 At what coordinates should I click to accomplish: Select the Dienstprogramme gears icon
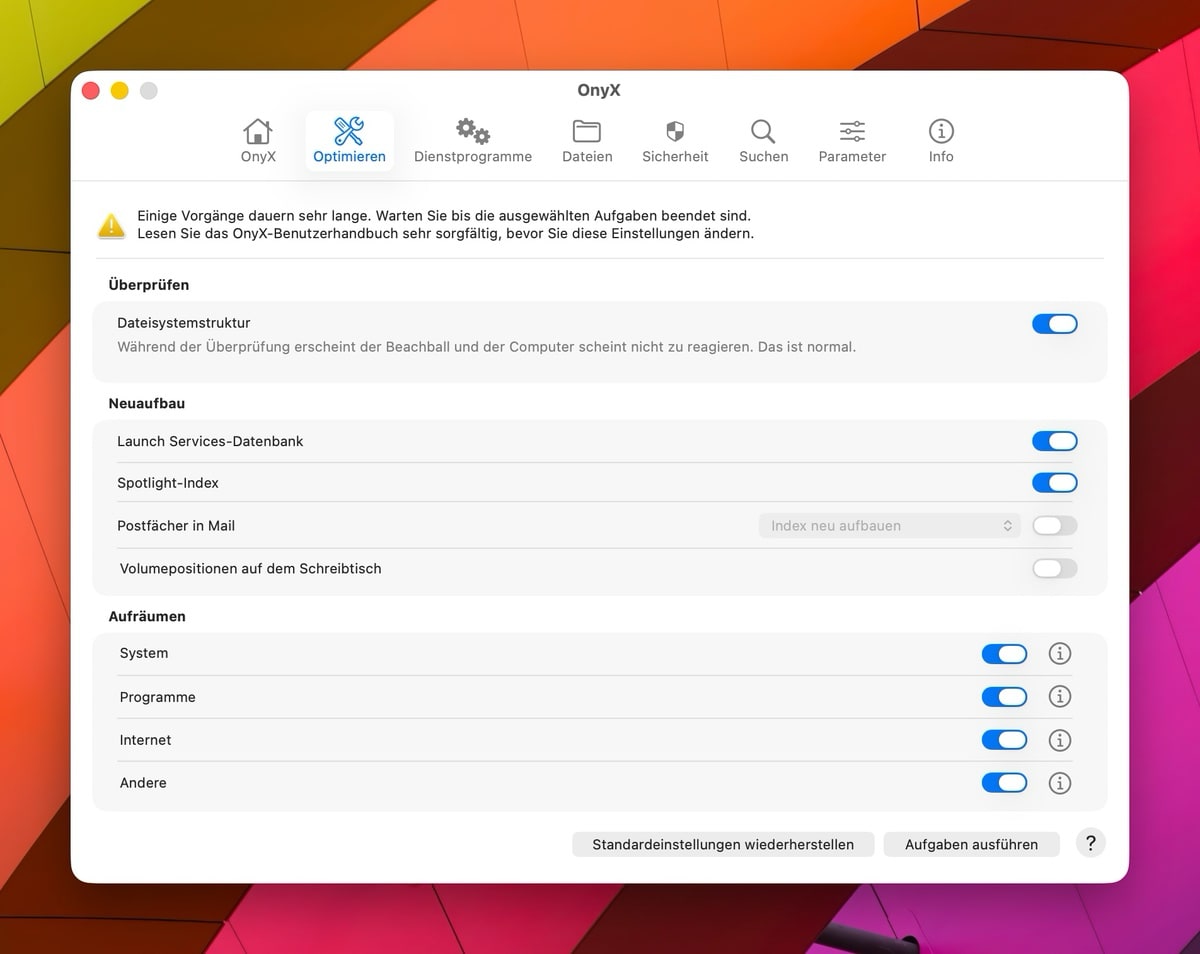472,132
